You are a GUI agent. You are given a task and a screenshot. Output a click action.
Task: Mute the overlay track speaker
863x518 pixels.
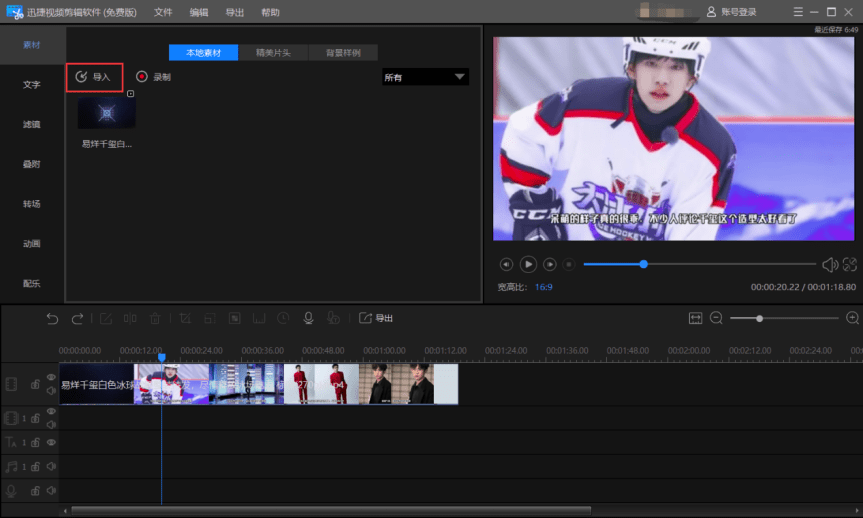coord(51,424)
